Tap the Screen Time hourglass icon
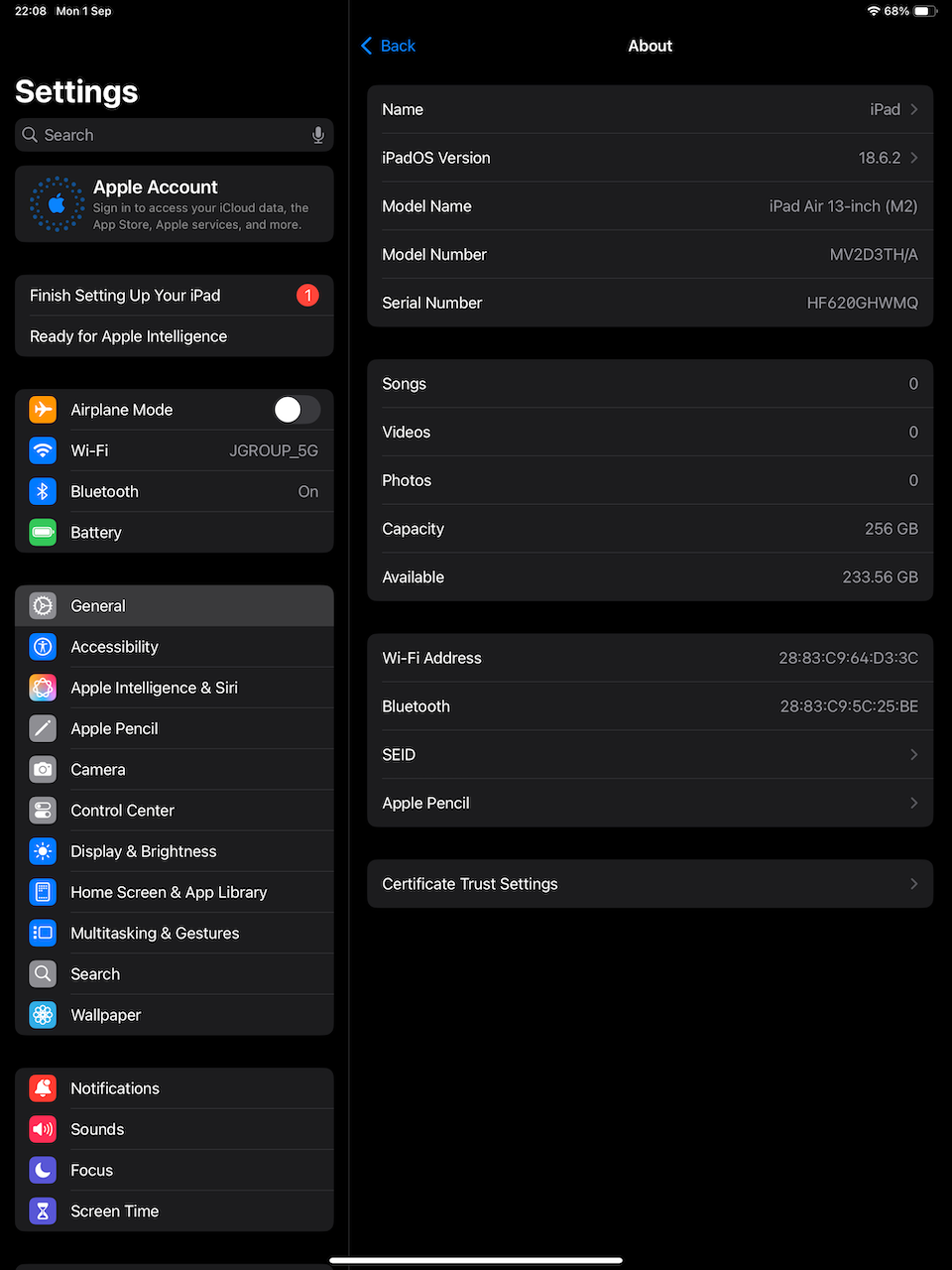The image size is (952, 1270). [43, 1211]
